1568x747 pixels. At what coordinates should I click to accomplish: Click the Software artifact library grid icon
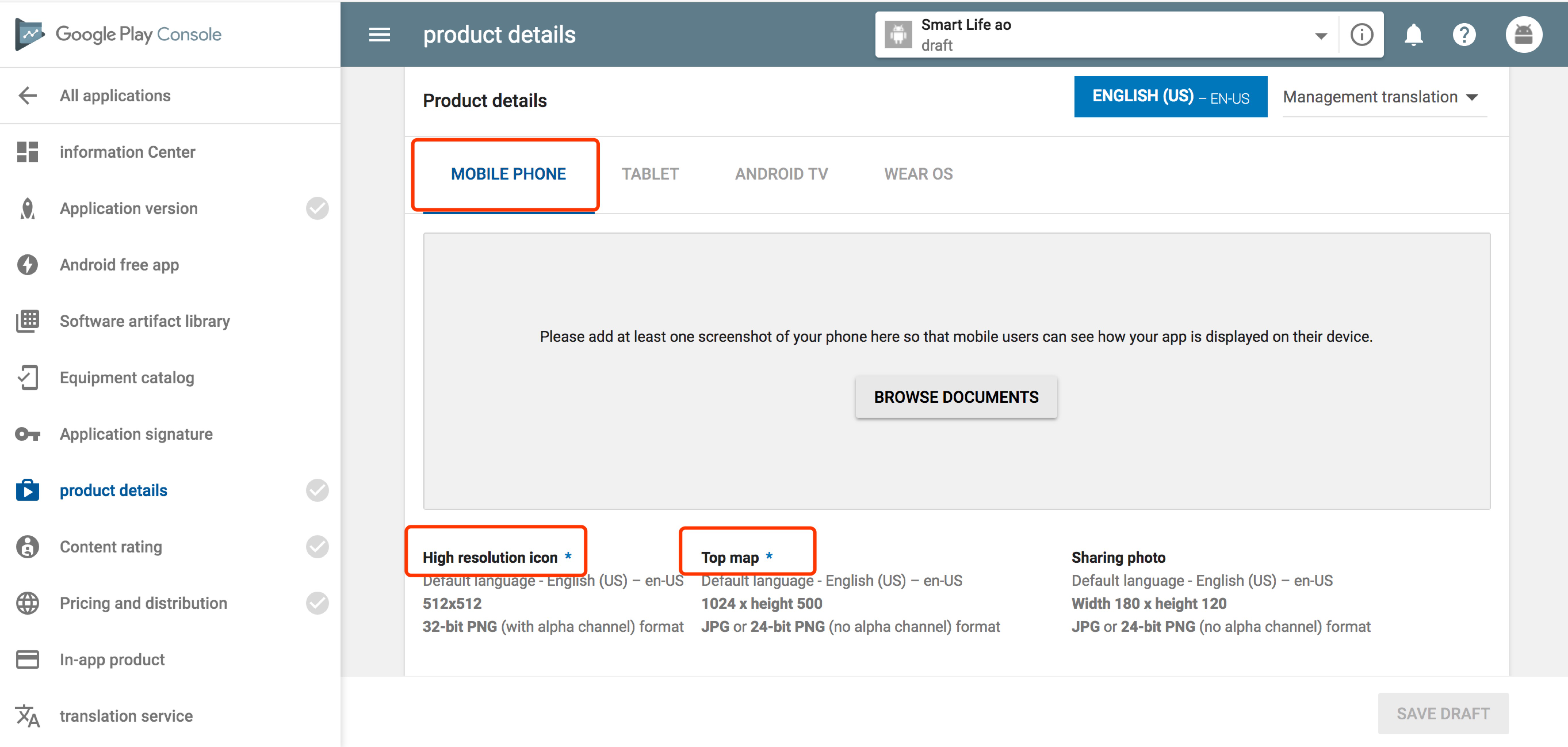pos(27,321)
